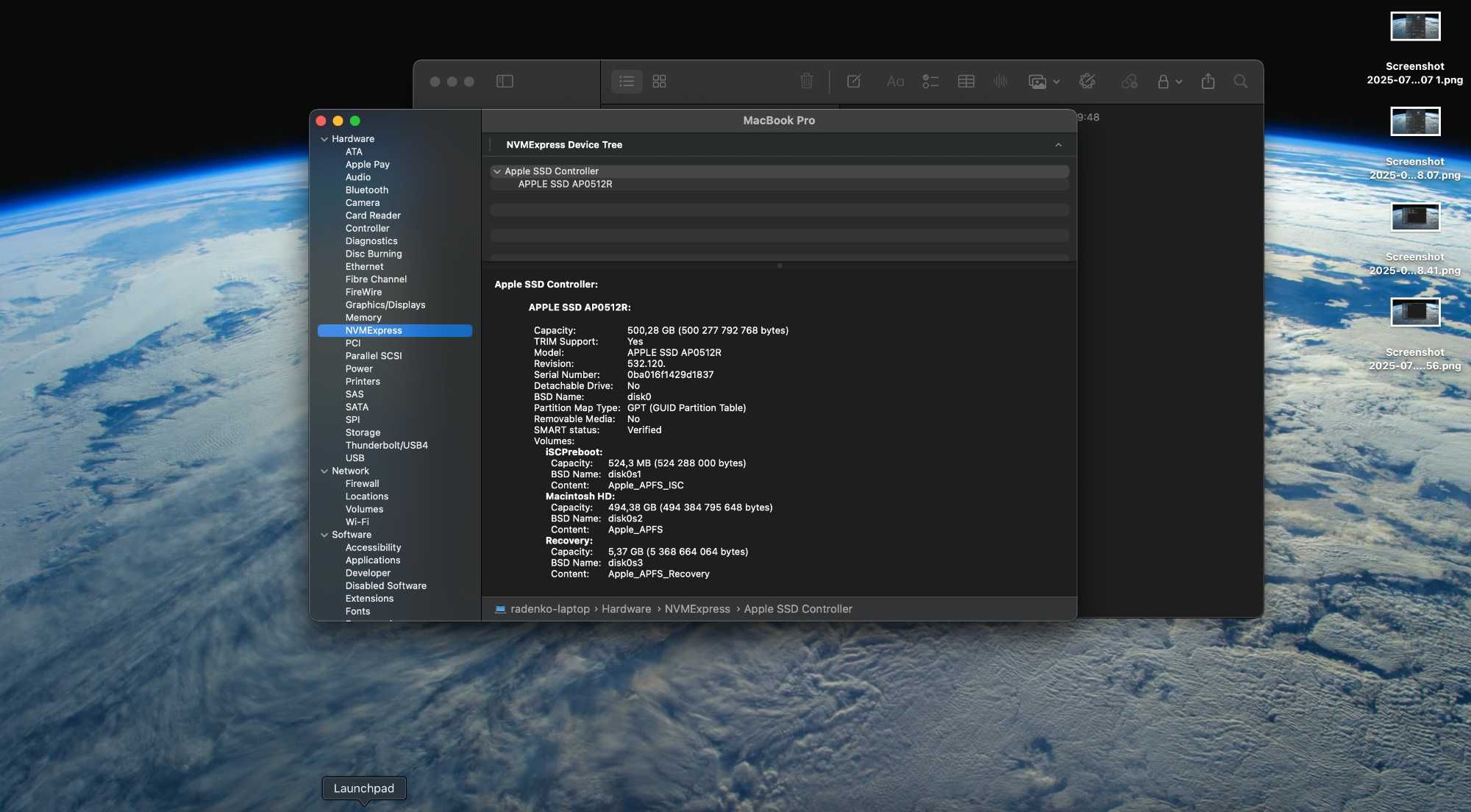
Task: Select Firewall under Network
Action: tap(363, 484)
